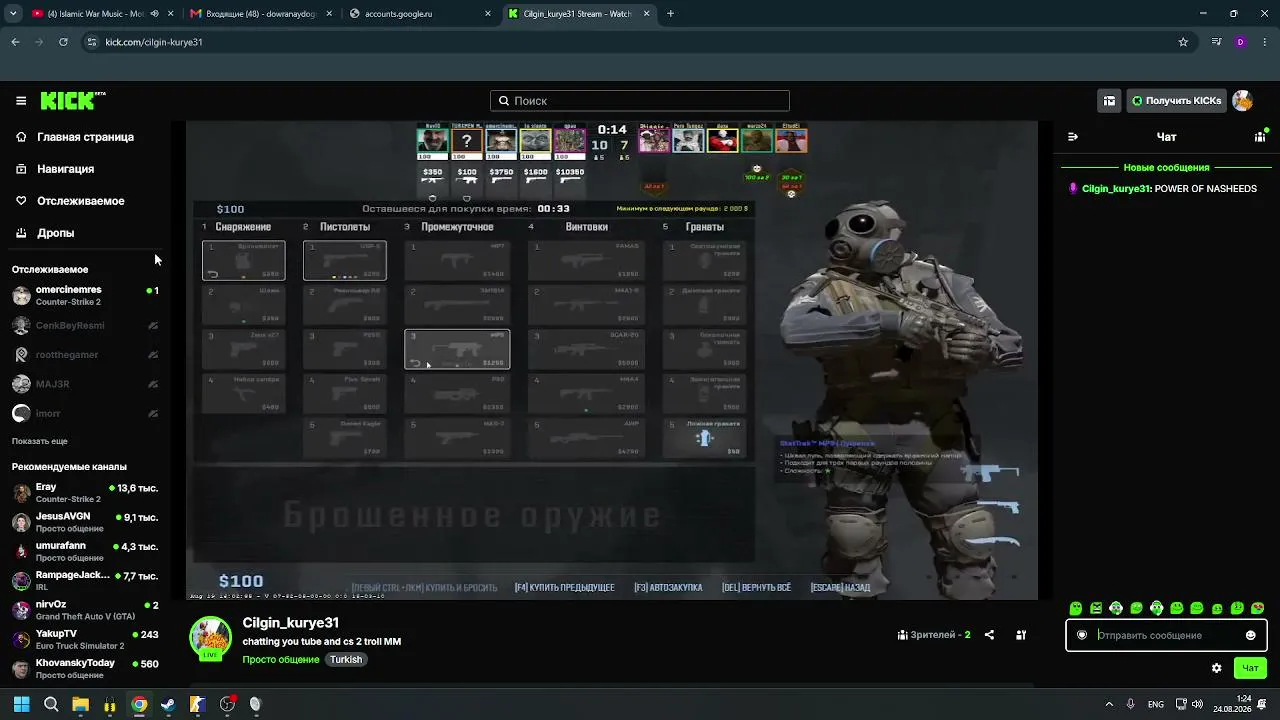Open Google Chrome from the taskbar
Screen dimensions: 1280x720
pos(139,704)
